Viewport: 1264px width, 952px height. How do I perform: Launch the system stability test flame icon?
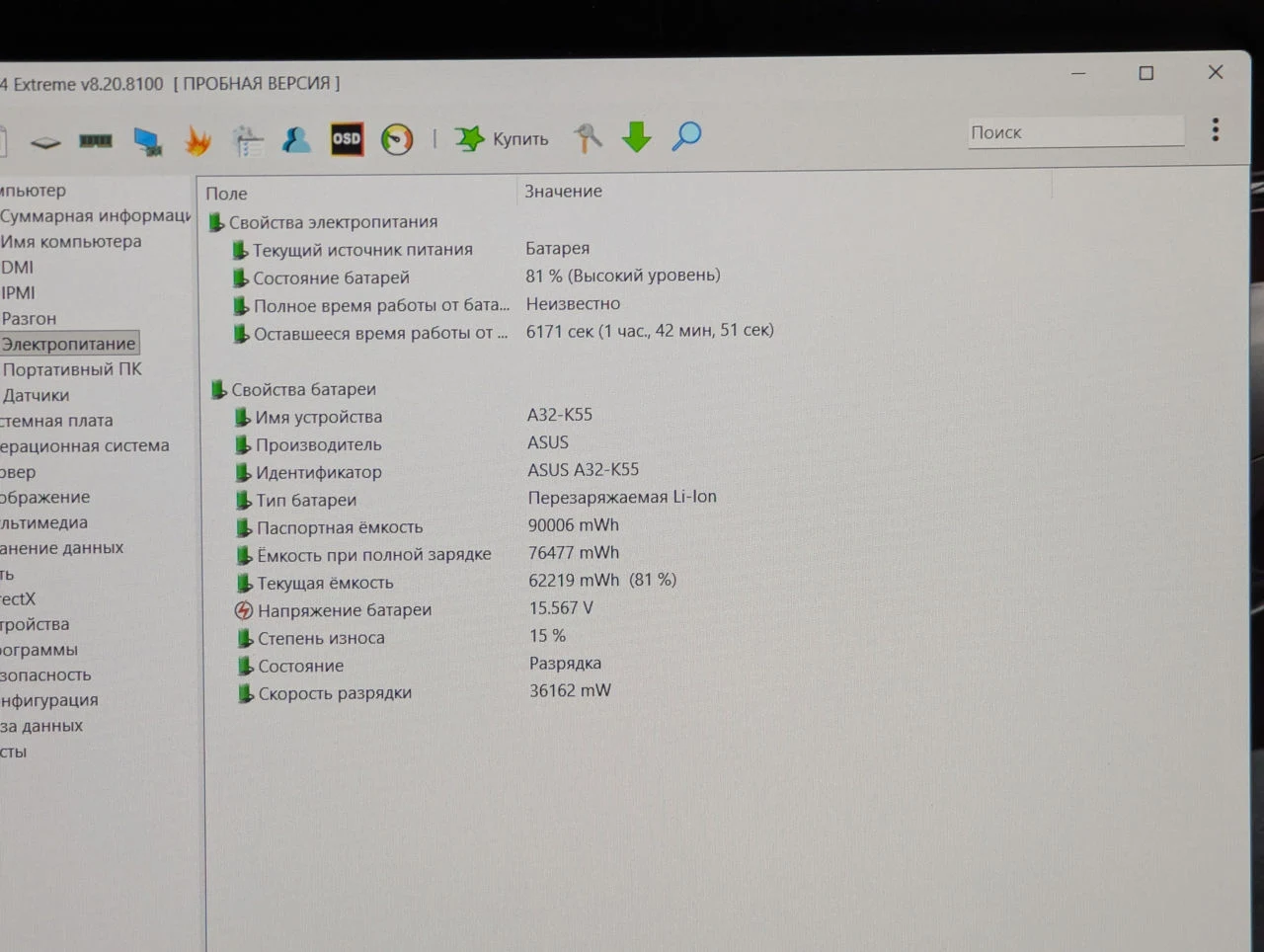point(197,140)
